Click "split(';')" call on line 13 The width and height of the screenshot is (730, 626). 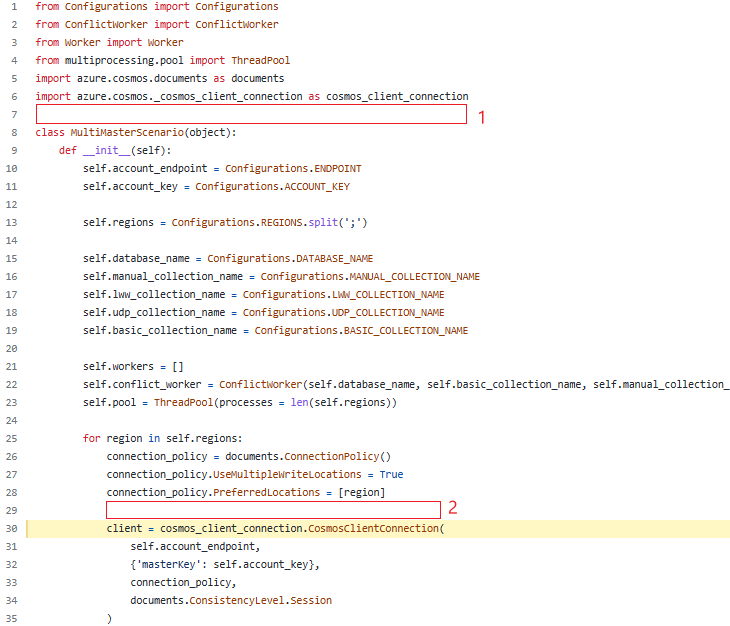pyautogui.click(x=338, y=222)
